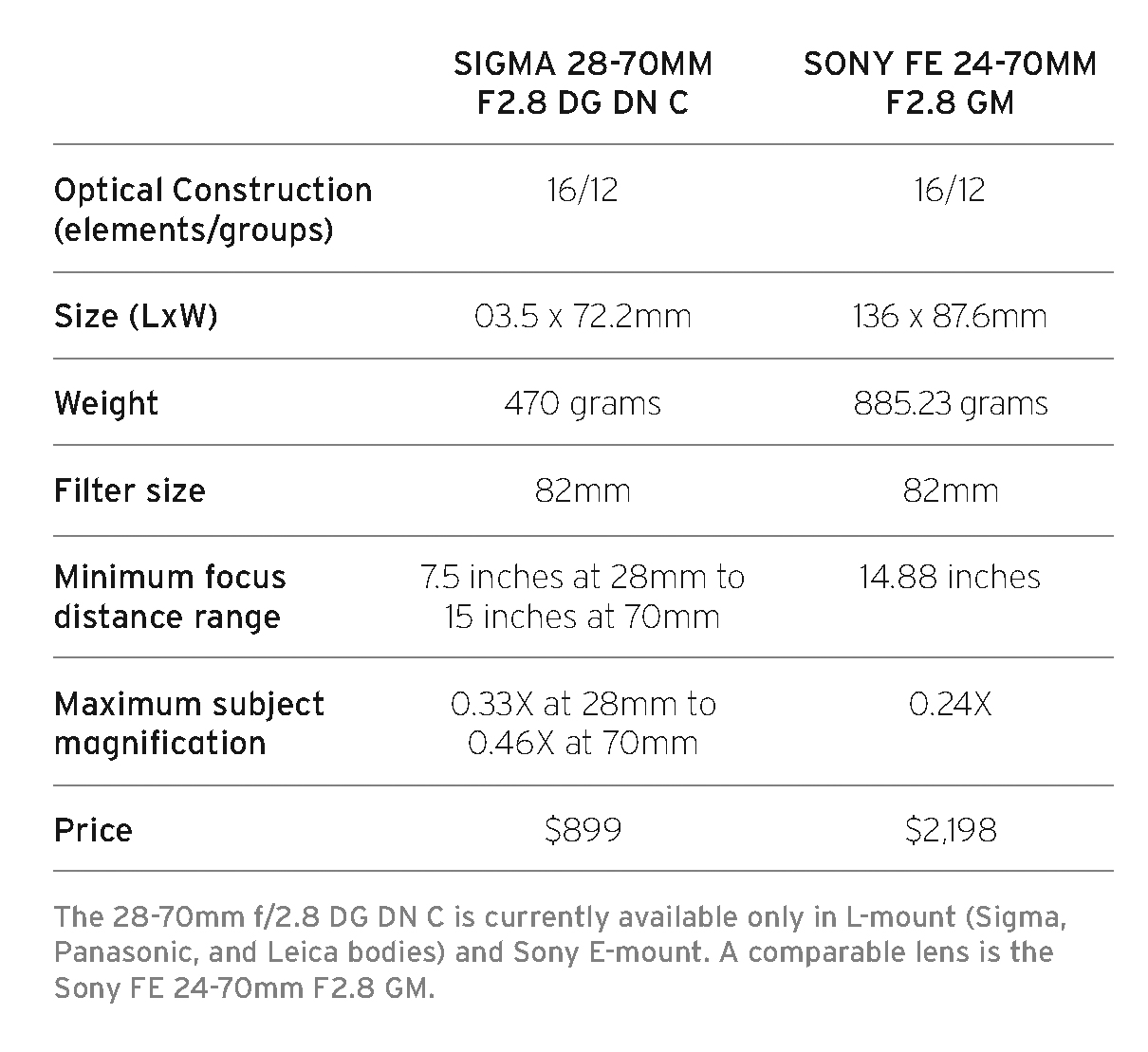Click the Size (LxW) row label
The width and height of the screenshot is (1148, 1052).
[x=136, y=316]
